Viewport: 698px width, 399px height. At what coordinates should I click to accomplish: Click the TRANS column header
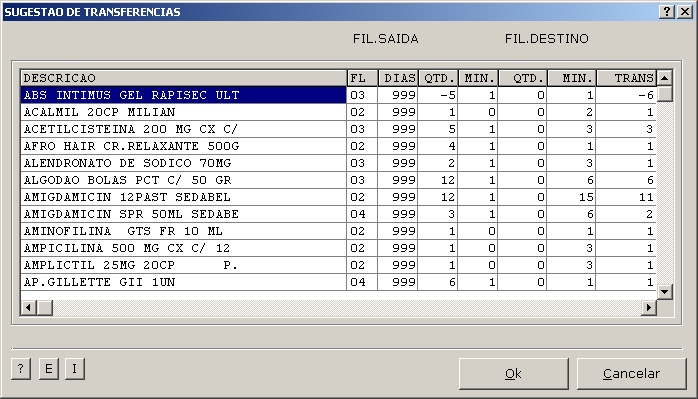point(625,78)
